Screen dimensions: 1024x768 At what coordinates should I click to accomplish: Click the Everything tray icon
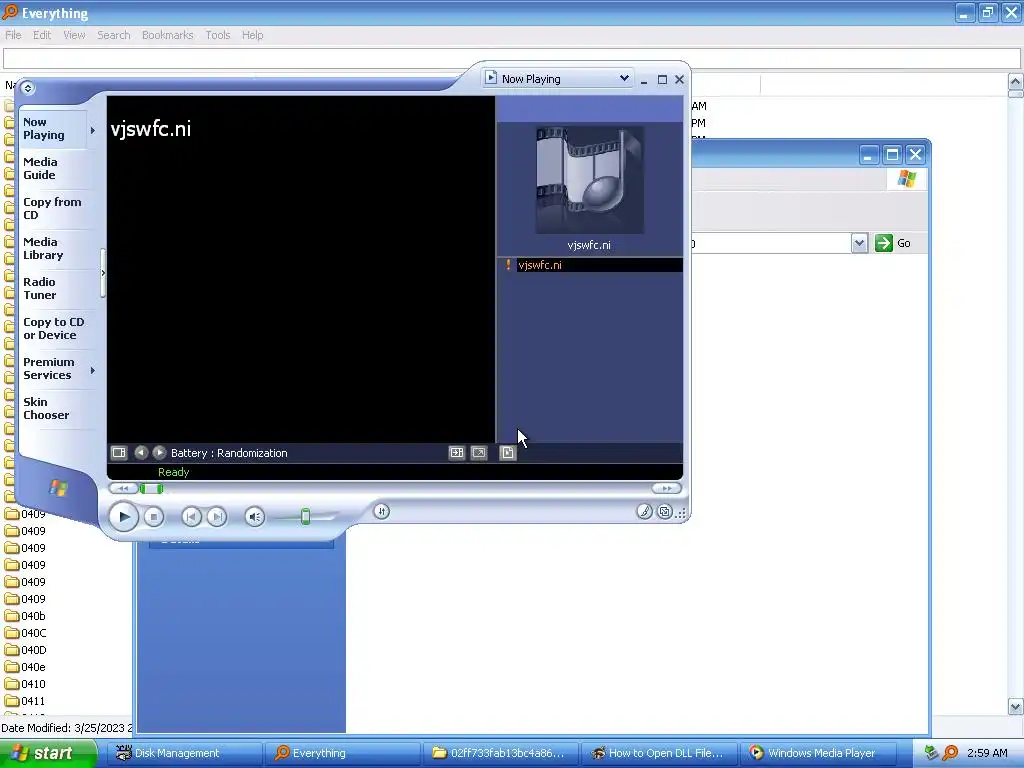(950, 753)
